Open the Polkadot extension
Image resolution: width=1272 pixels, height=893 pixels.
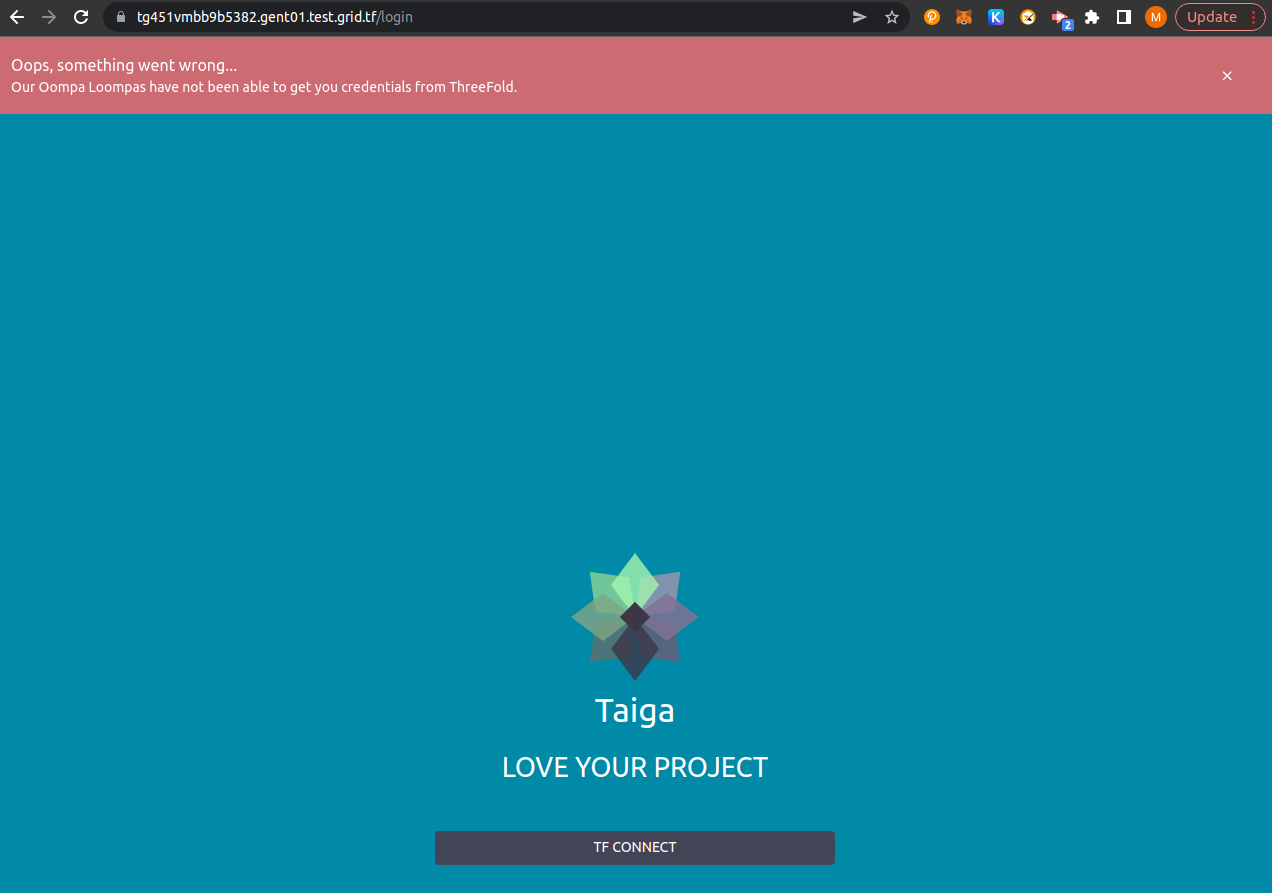[x=931, y=17]
